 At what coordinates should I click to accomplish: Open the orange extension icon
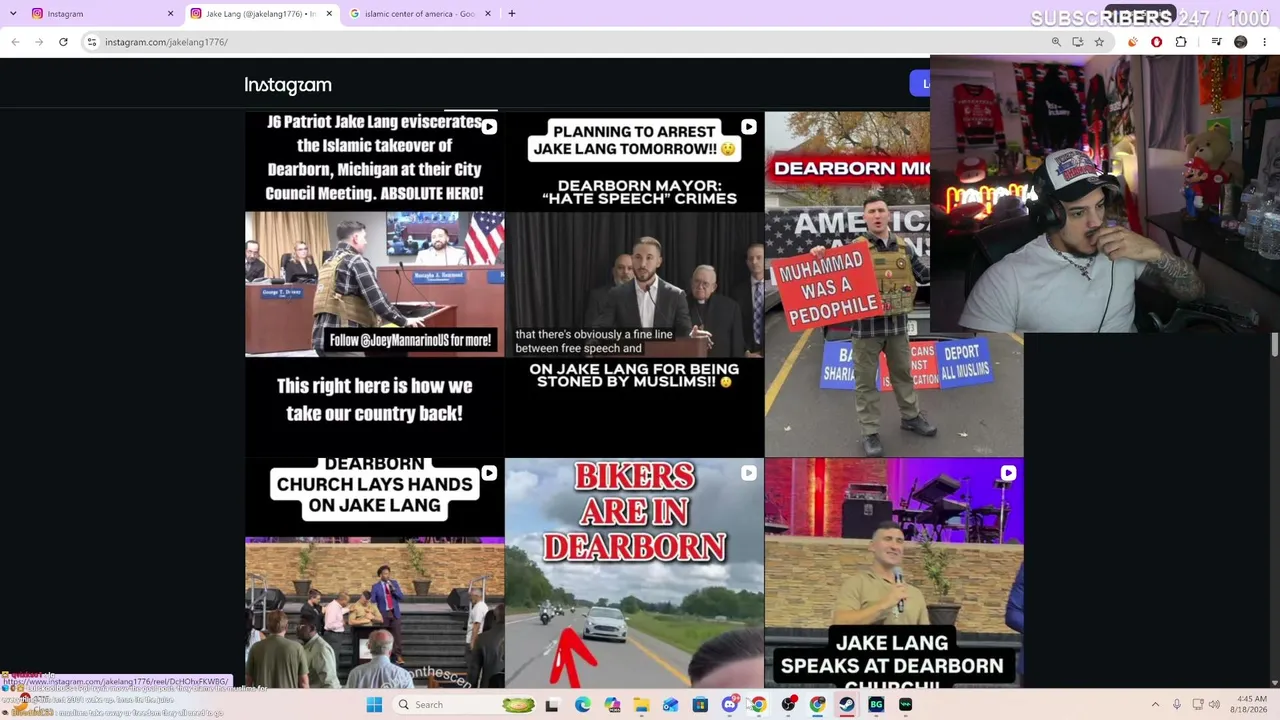pos(1132,42)
